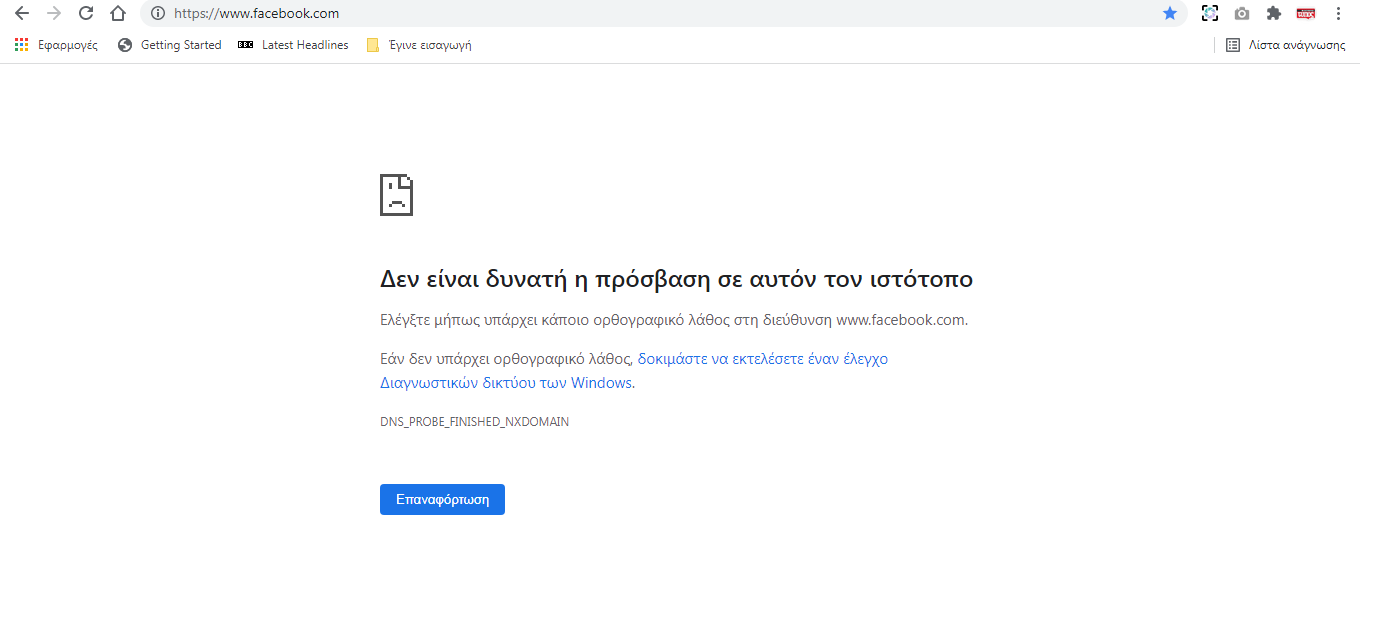
Task: Open Chrome three-dot menu
Action: click(1338, 14)
